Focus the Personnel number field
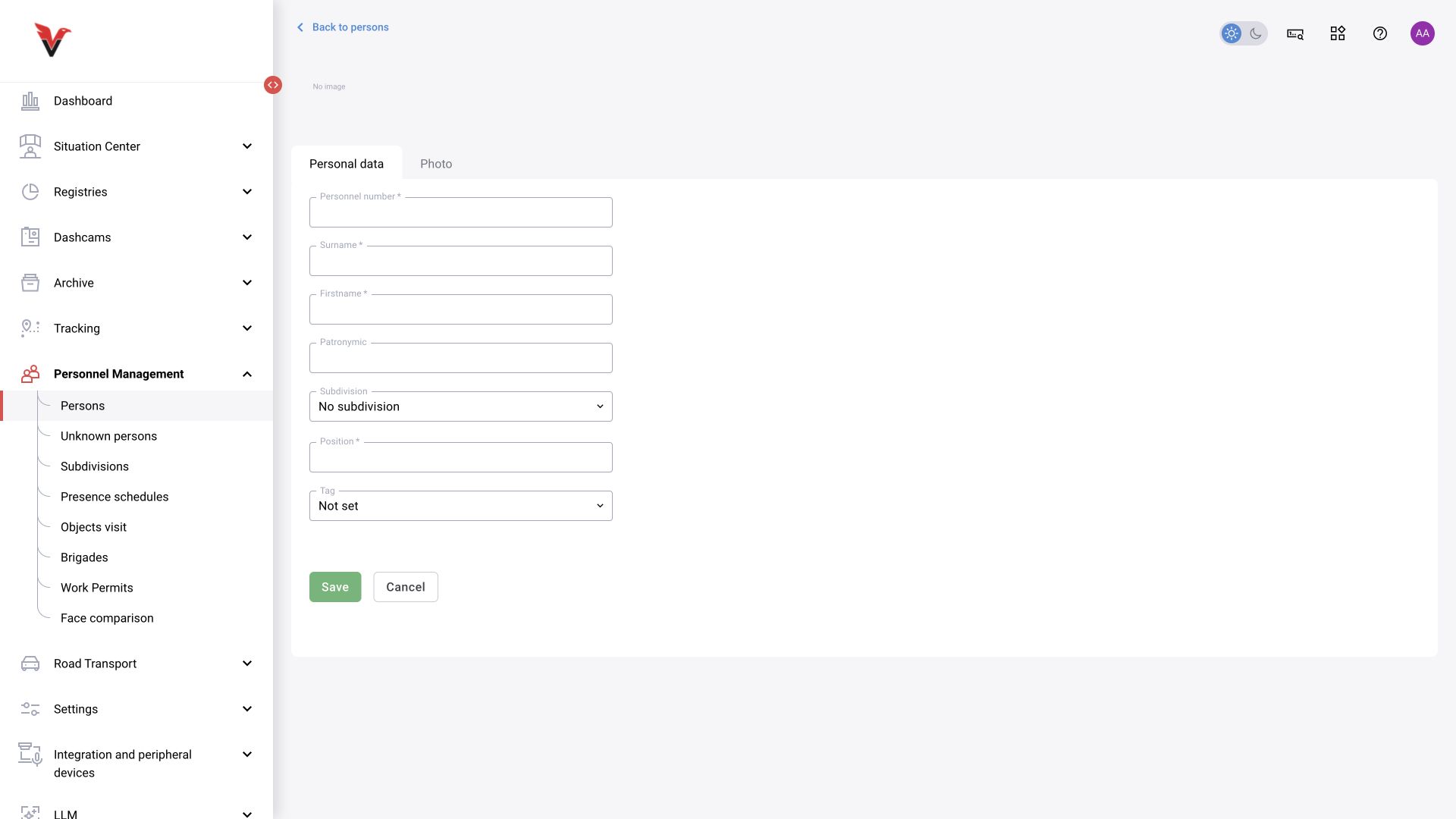Screen dimensions: 1456x819 (461, 212)
